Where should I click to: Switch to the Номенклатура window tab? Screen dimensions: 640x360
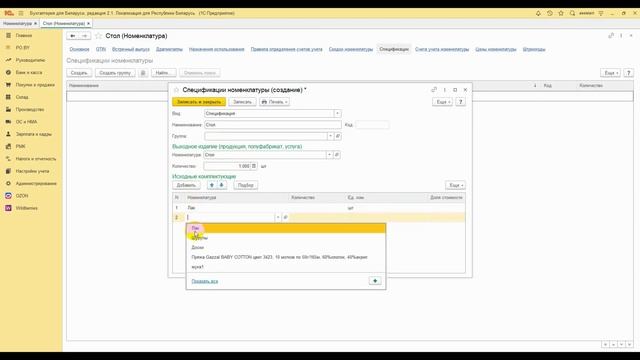[x=17, y=24]
